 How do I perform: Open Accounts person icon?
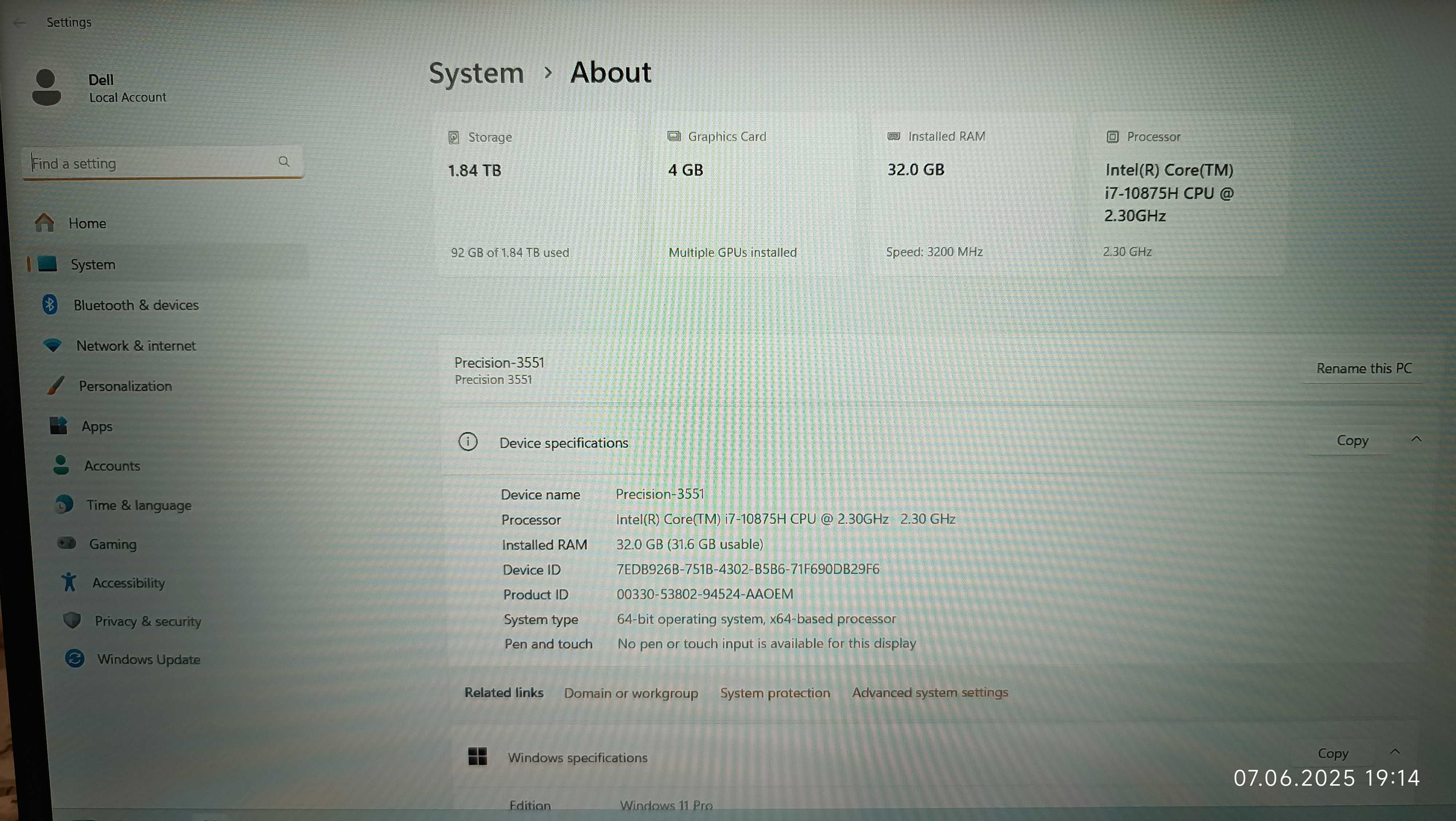click(x=61, y=465)
